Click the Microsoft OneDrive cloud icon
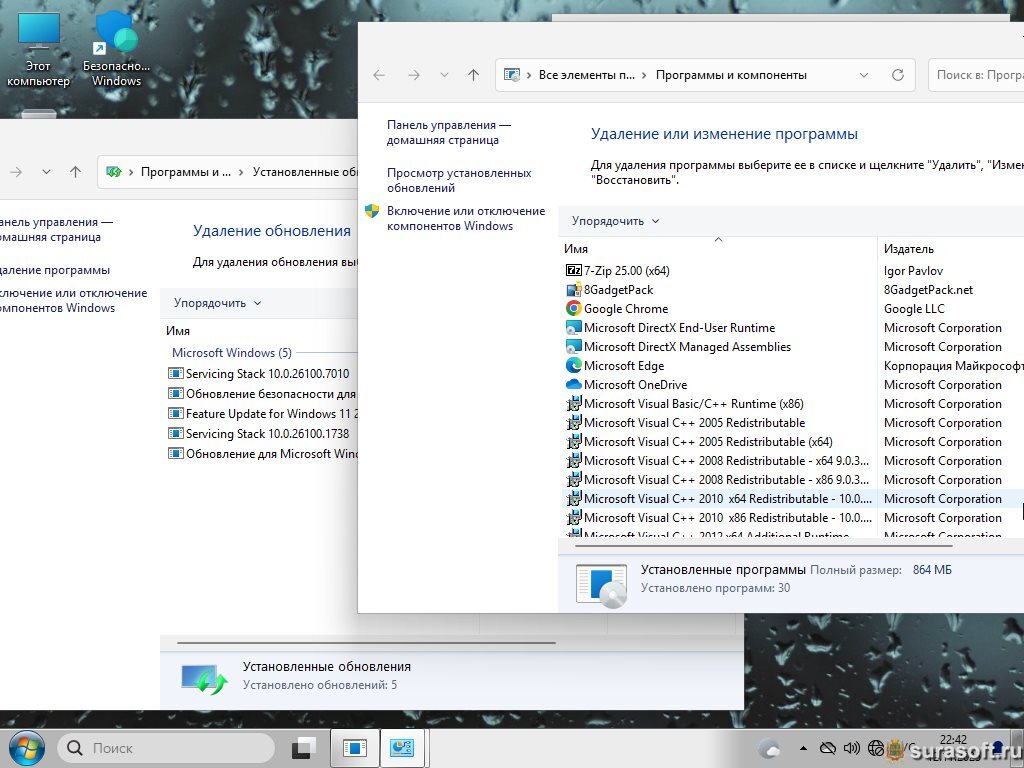Viewport: 1024px width, 768px height. coord(573,385)
